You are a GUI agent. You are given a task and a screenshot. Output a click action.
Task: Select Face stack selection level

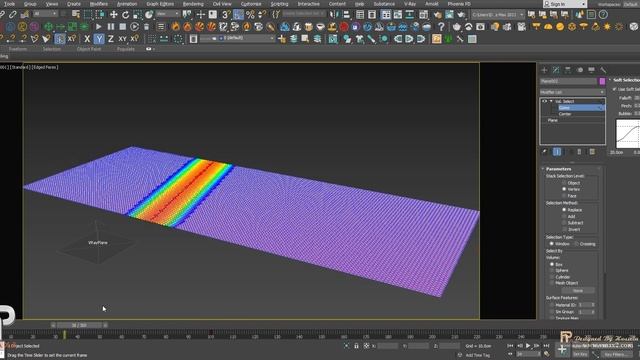pos(564,196)
